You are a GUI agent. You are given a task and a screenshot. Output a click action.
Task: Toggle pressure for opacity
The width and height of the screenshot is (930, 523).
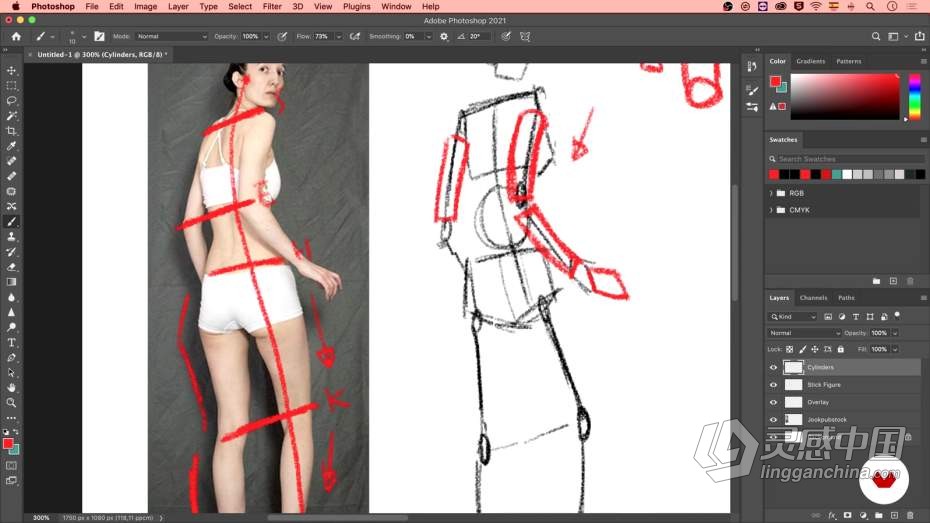(x=282, y=37)
